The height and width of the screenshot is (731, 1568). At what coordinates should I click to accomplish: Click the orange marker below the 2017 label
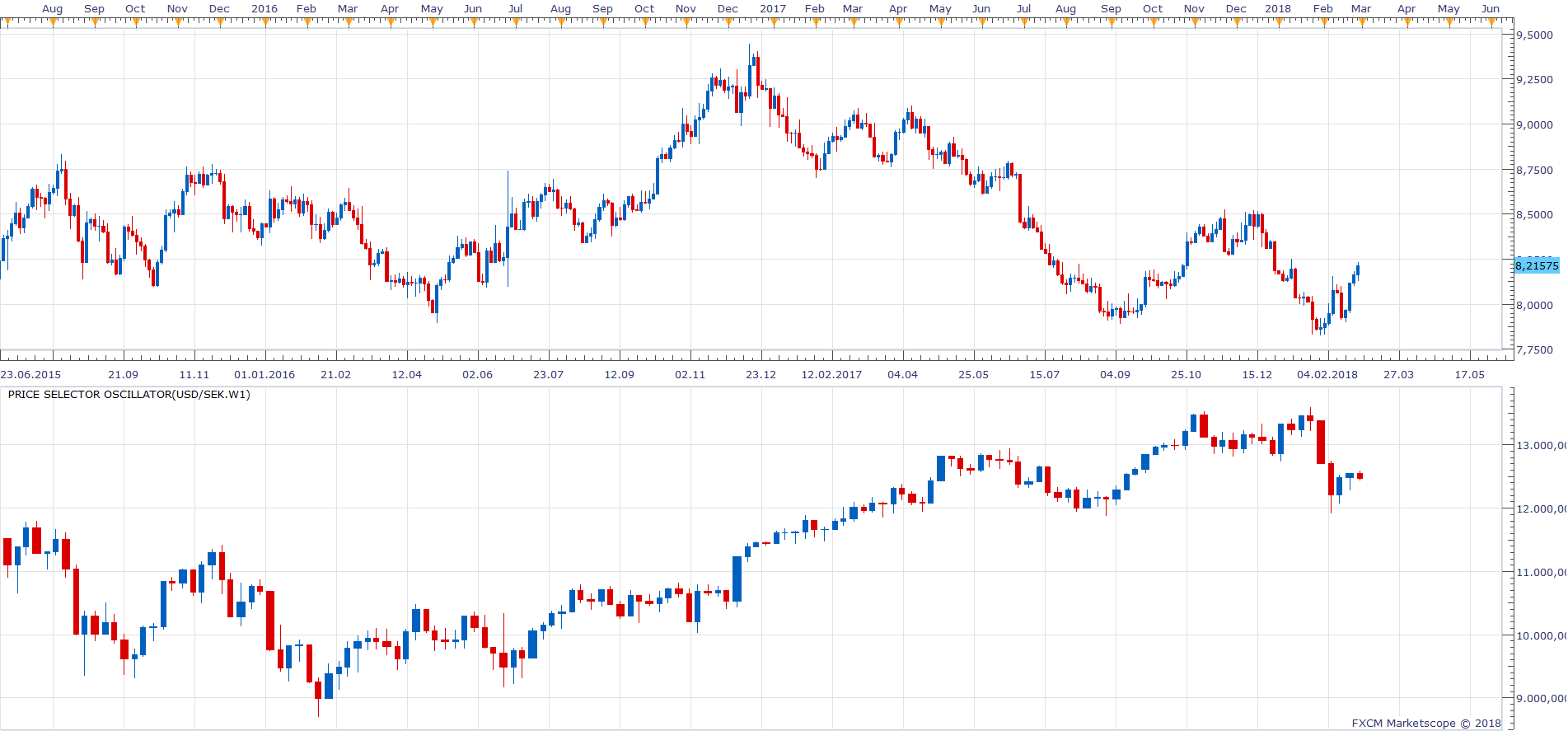point(772,22)
